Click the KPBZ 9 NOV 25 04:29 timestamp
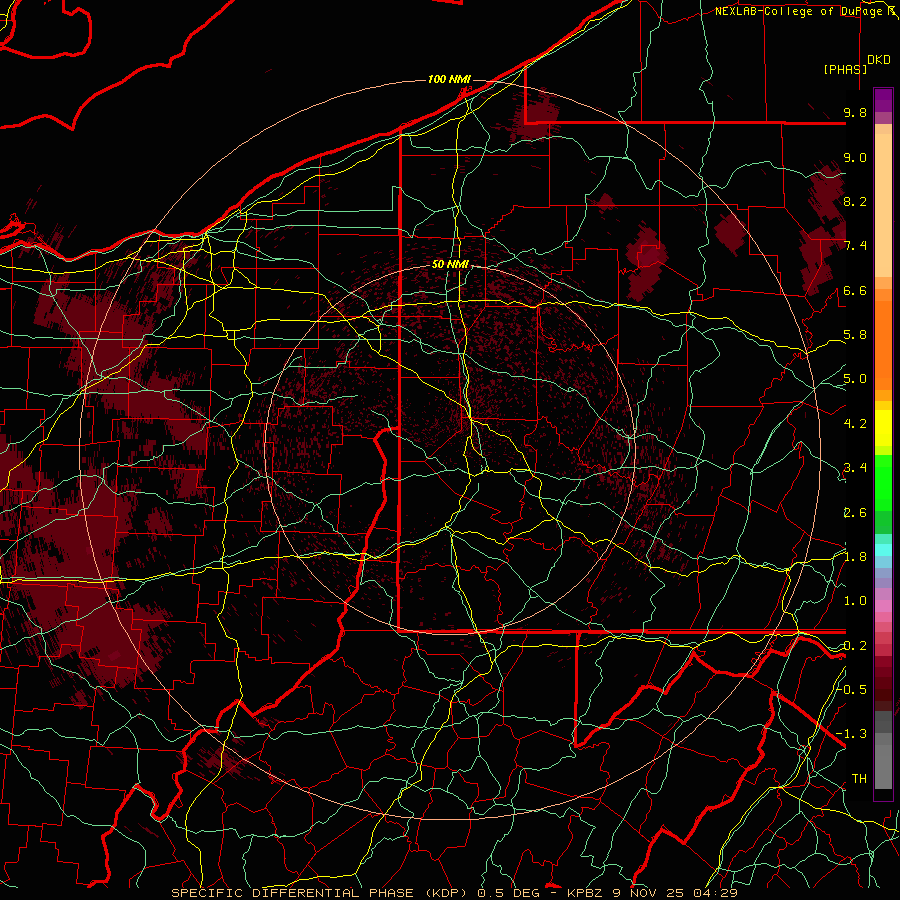The height and width of the screenshot is (900, 900). 652,893
